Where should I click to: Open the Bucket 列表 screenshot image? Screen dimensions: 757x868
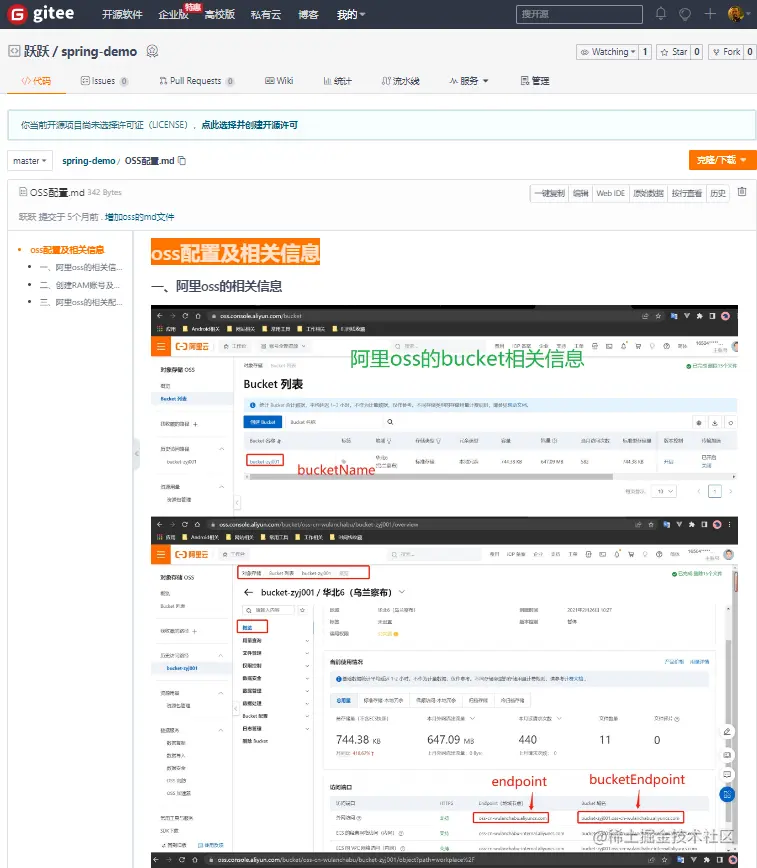tap(444, 410)
